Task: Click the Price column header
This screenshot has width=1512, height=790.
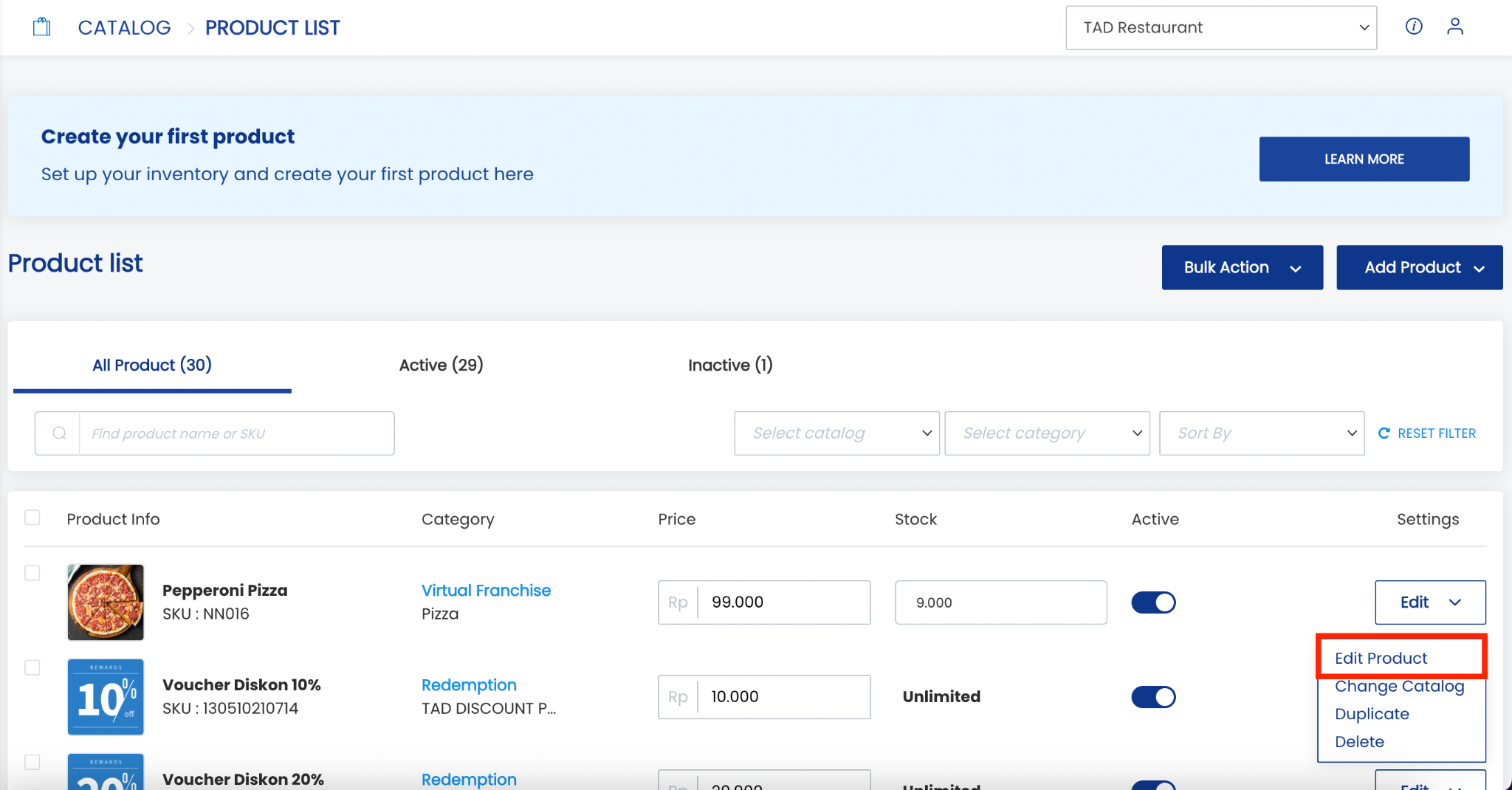Action: point(677,519)
